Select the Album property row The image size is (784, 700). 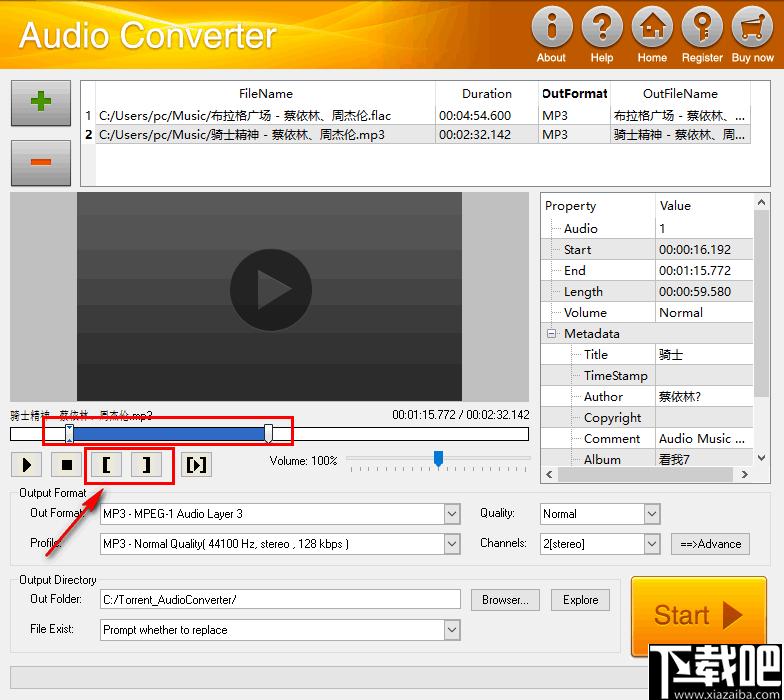tap(648, 458)
